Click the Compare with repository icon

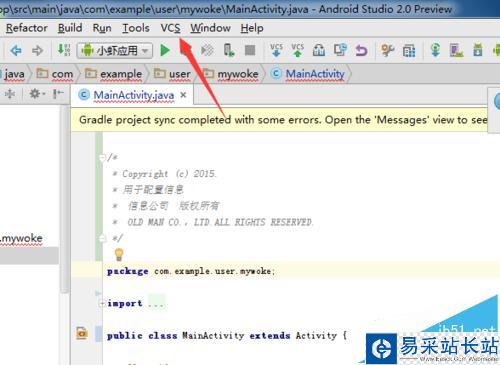click(340, 50)
